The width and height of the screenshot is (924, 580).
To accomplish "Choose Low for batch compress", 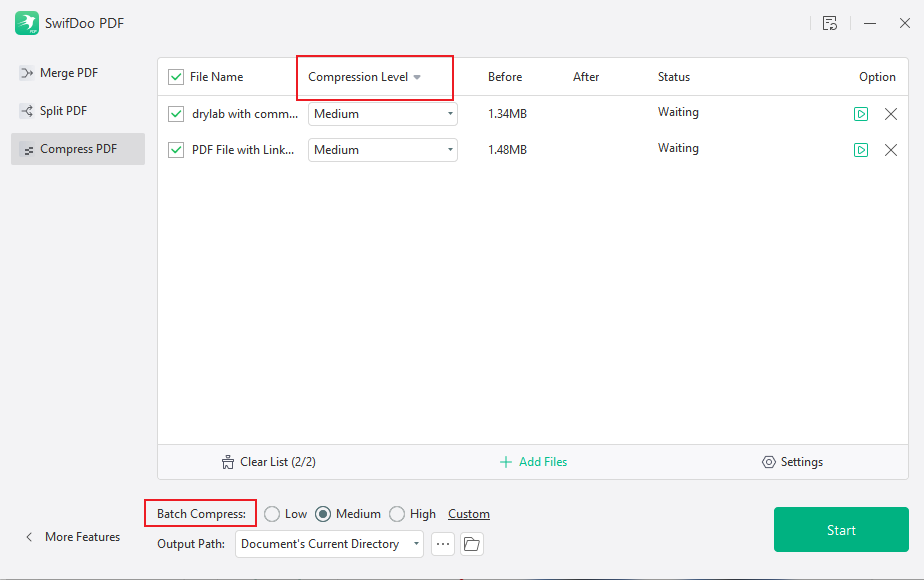I will [271, 513].
